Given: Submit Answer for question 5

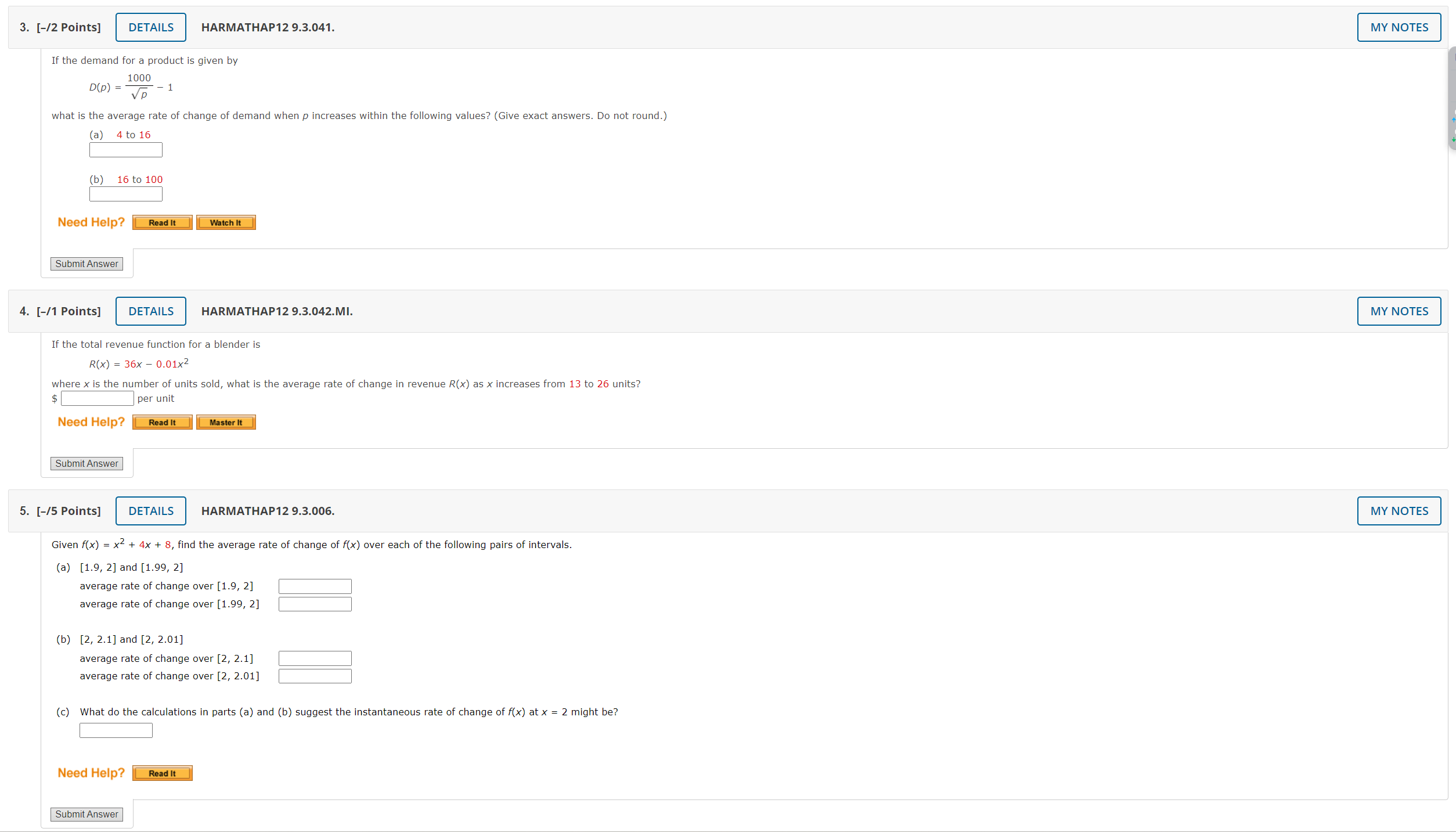Looking at the screenshot, I should click(87, 815).
